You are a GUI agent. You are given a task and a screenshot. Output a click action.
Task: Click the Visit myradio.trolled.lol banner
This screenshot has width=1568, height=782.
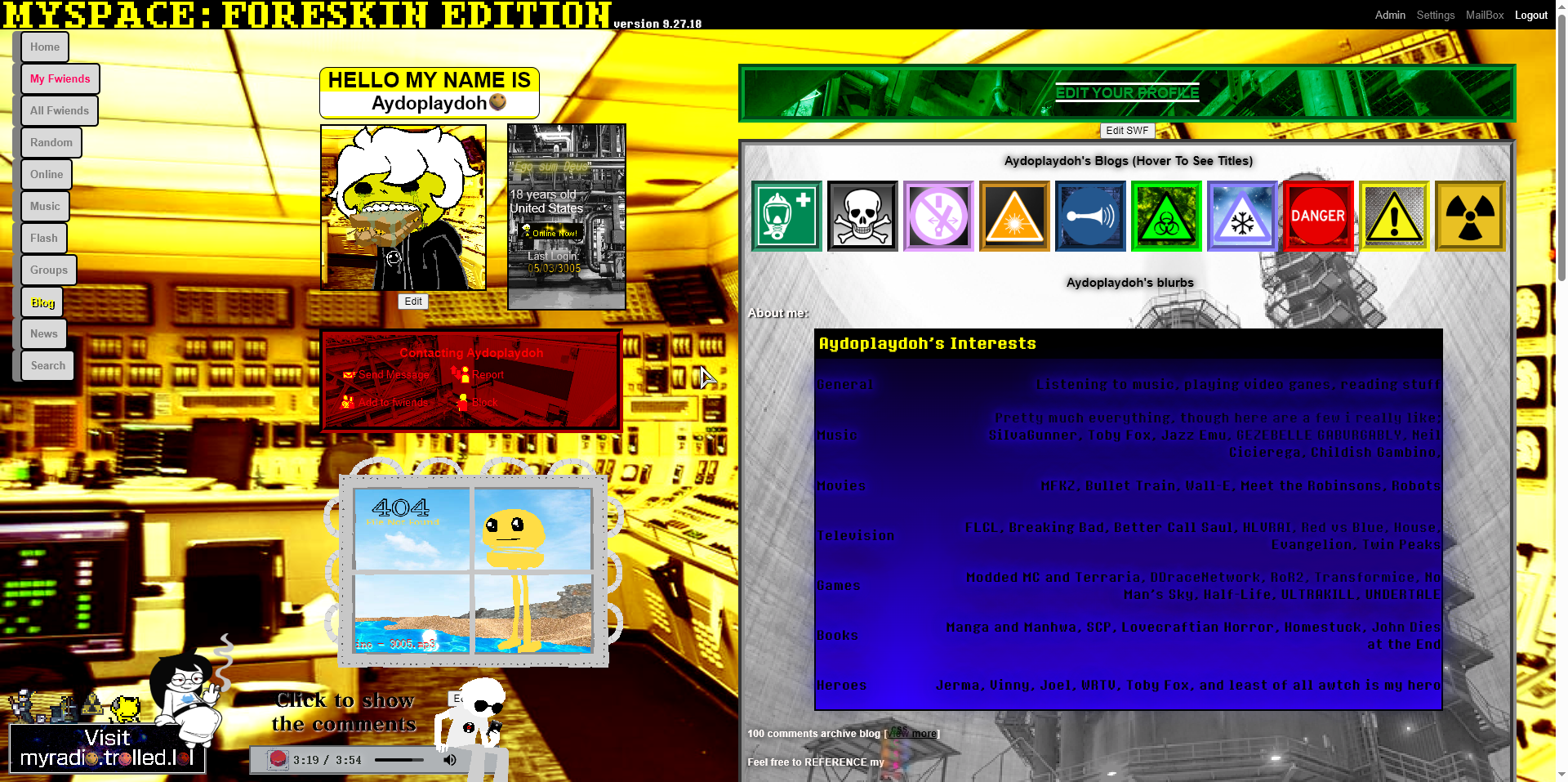click(x=107, y=748)
